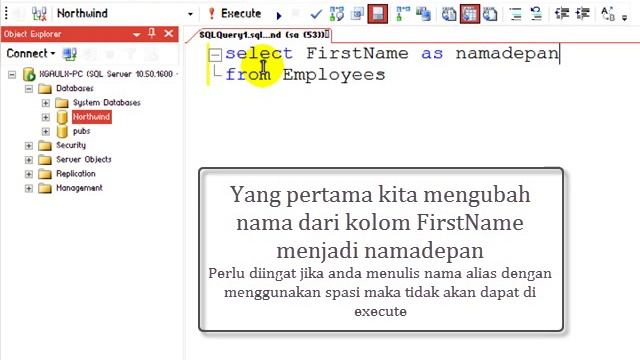This screenshot has width=640, height=360.
Task: Open the Object Explorer window position dropdown
Action: [137, 35]
